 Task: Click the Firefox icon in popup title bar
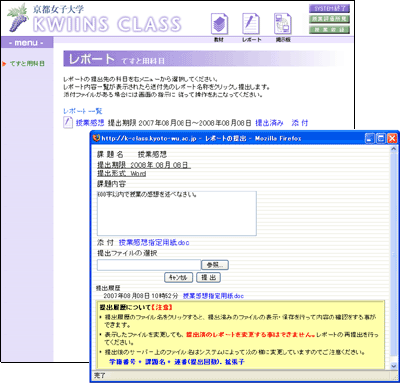coord(96,138)
